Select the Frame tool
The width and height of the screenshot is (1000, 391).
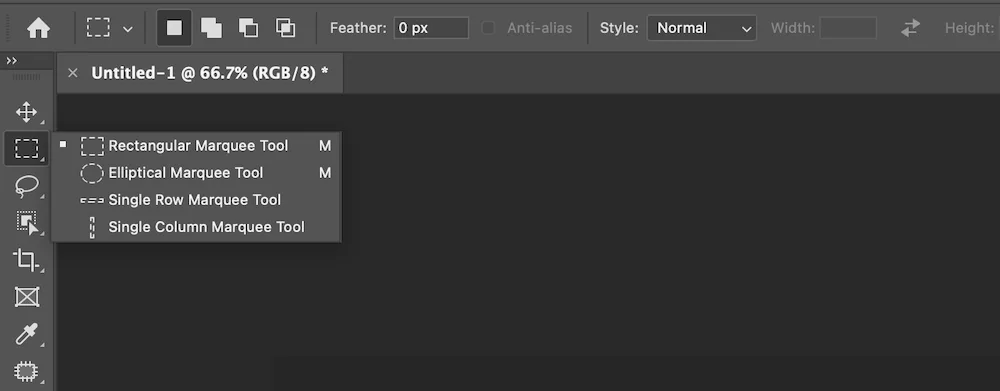tap(26, 297)
